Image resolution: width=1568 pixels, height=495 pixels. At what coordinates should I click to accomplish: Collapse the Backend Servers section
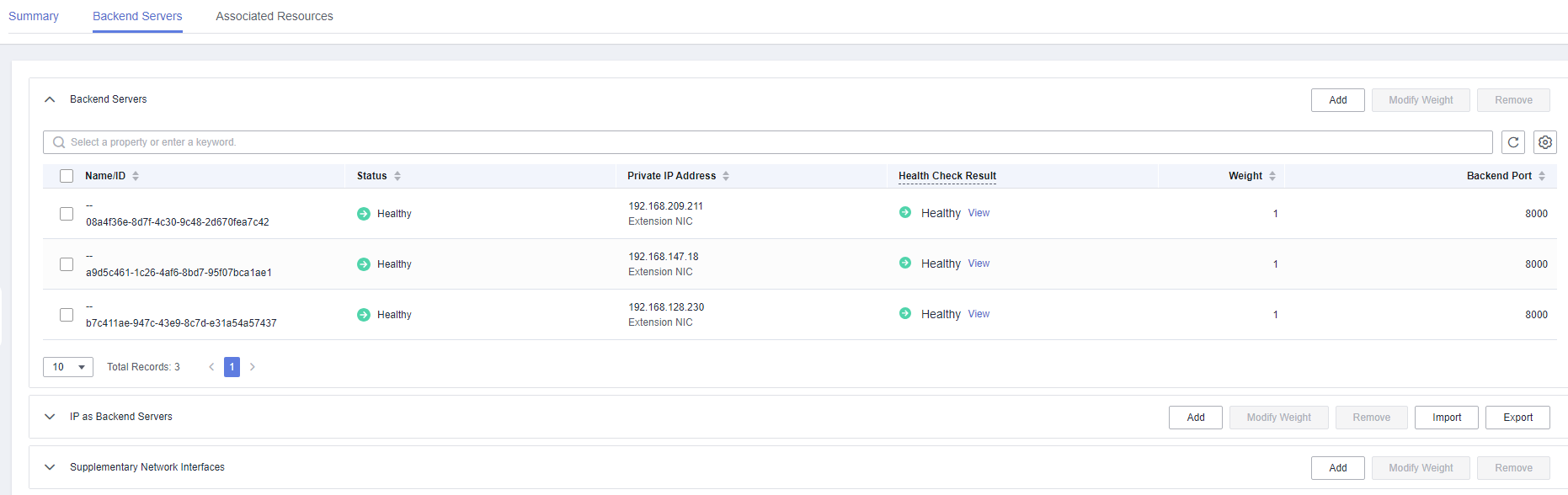coord(50,99)
